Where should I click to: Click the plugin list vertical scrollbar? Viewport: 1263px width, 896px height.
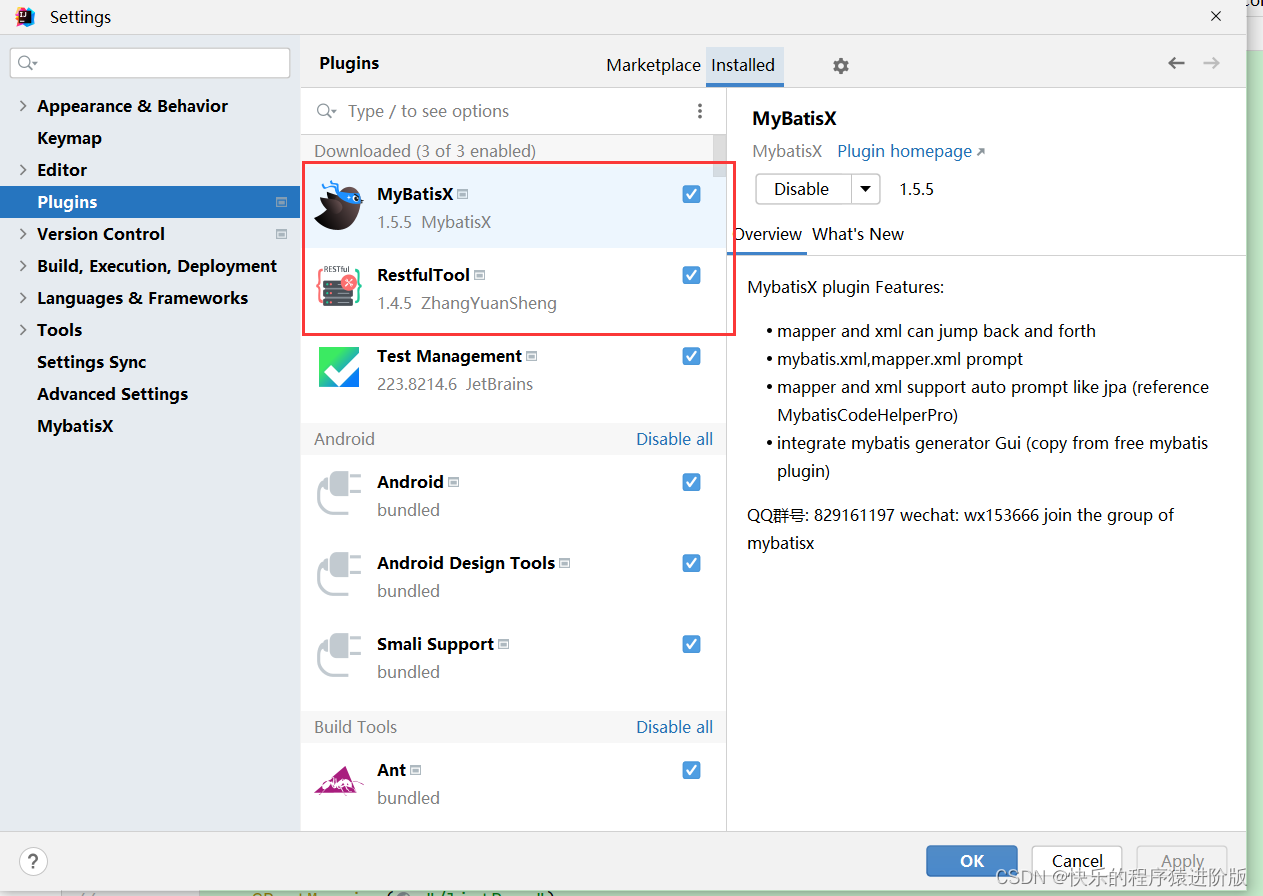tap(719, 156)
